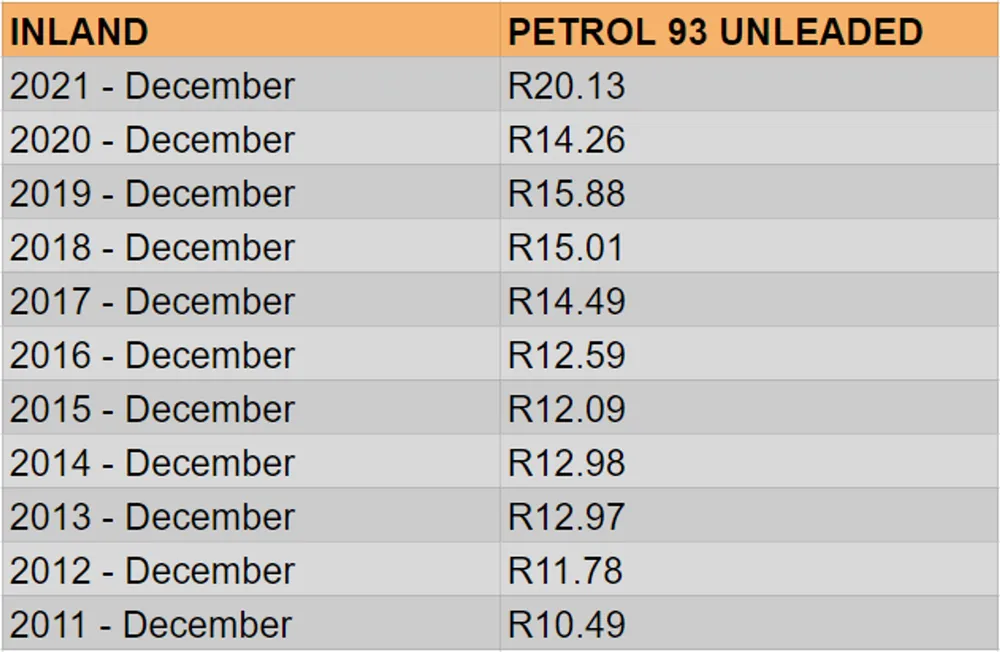Click the R14.49 price value

[566, 301]
